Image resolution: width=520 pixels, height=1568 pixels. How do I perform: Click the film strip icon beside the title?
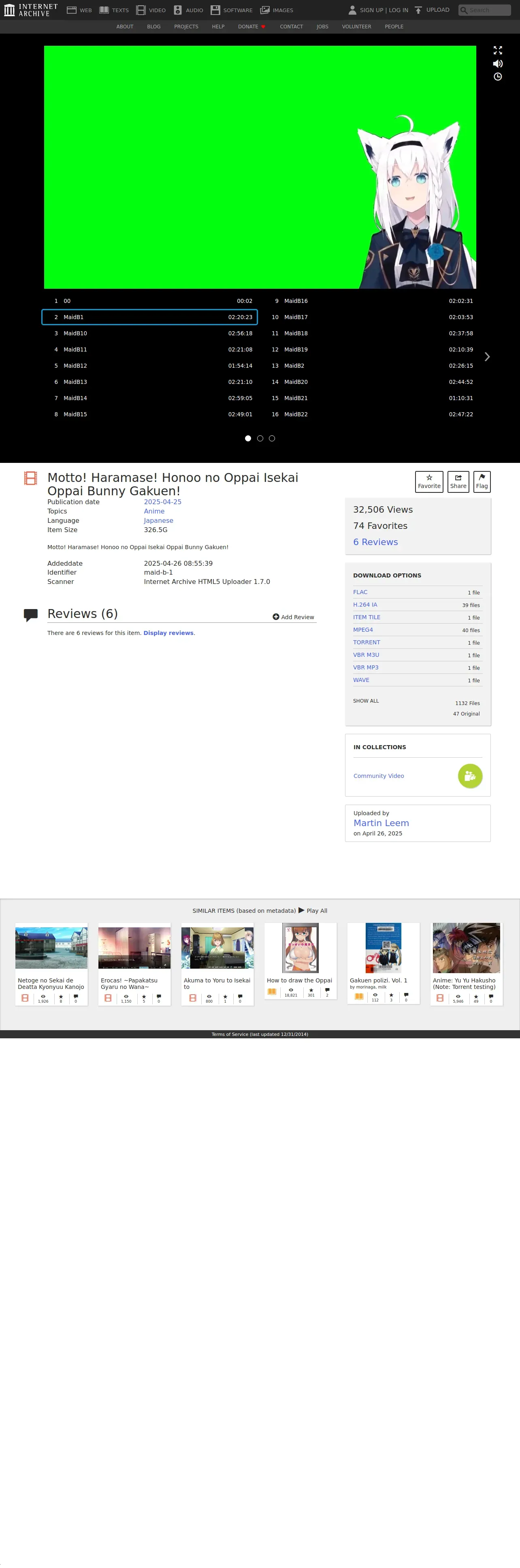[30, 478]
